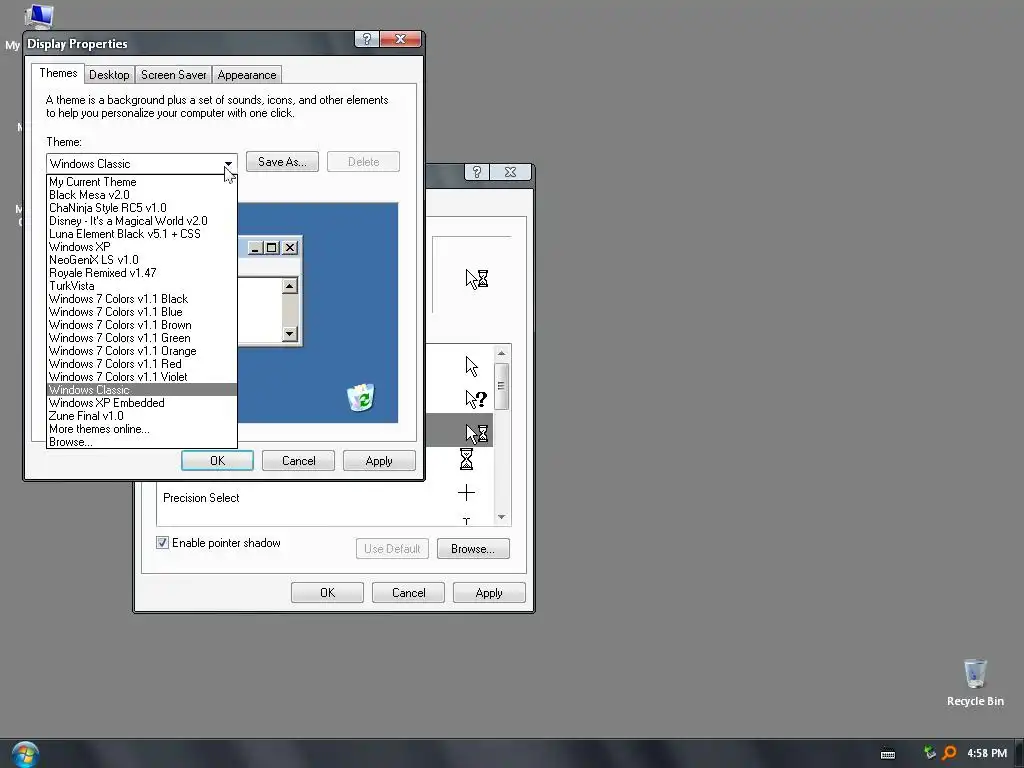Choose My Current Theme from list

pos(142,182)
